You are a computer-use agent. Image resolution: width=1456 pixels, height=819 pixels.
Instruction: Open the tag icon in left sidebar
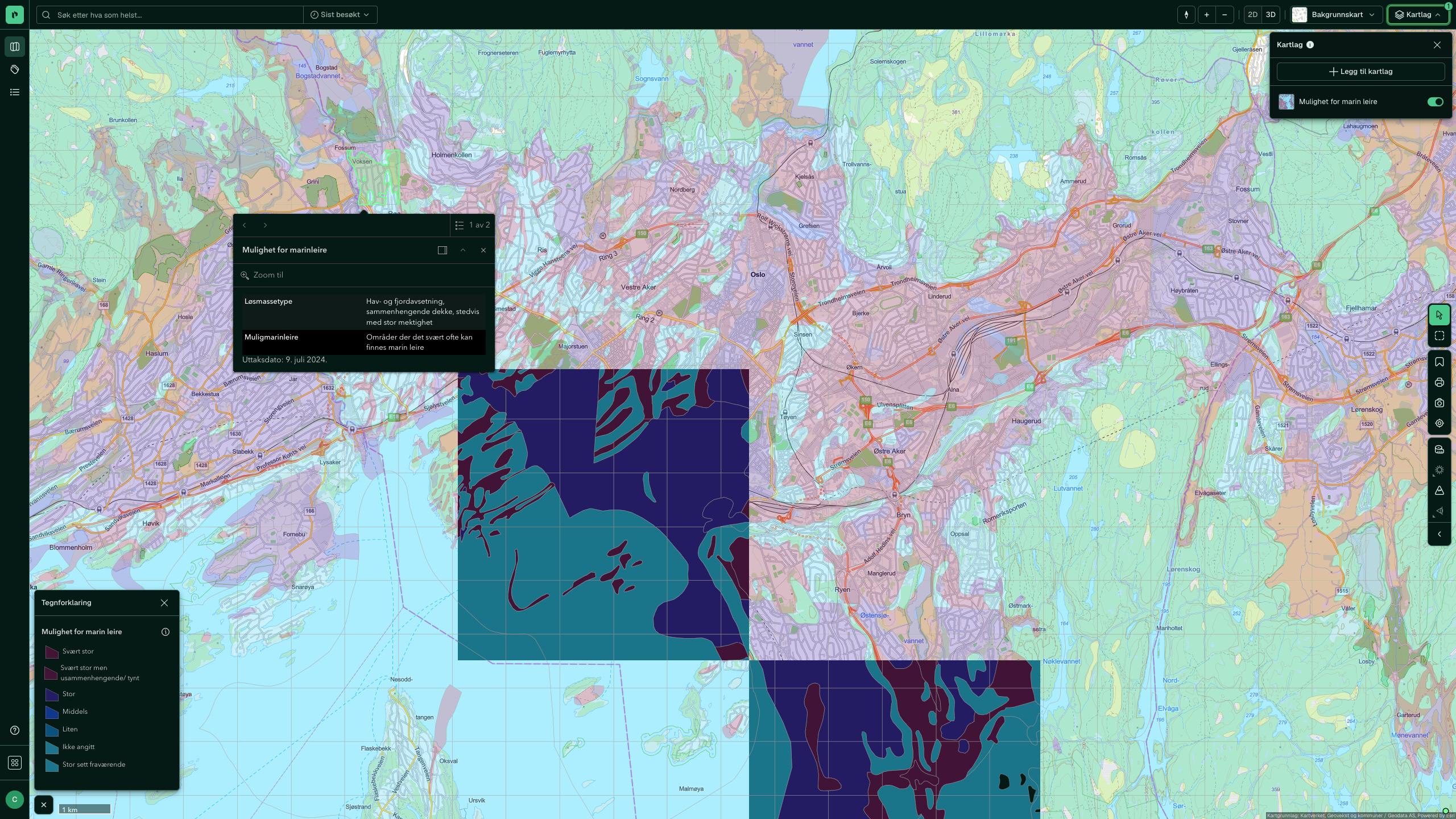[x=15, y=69]
